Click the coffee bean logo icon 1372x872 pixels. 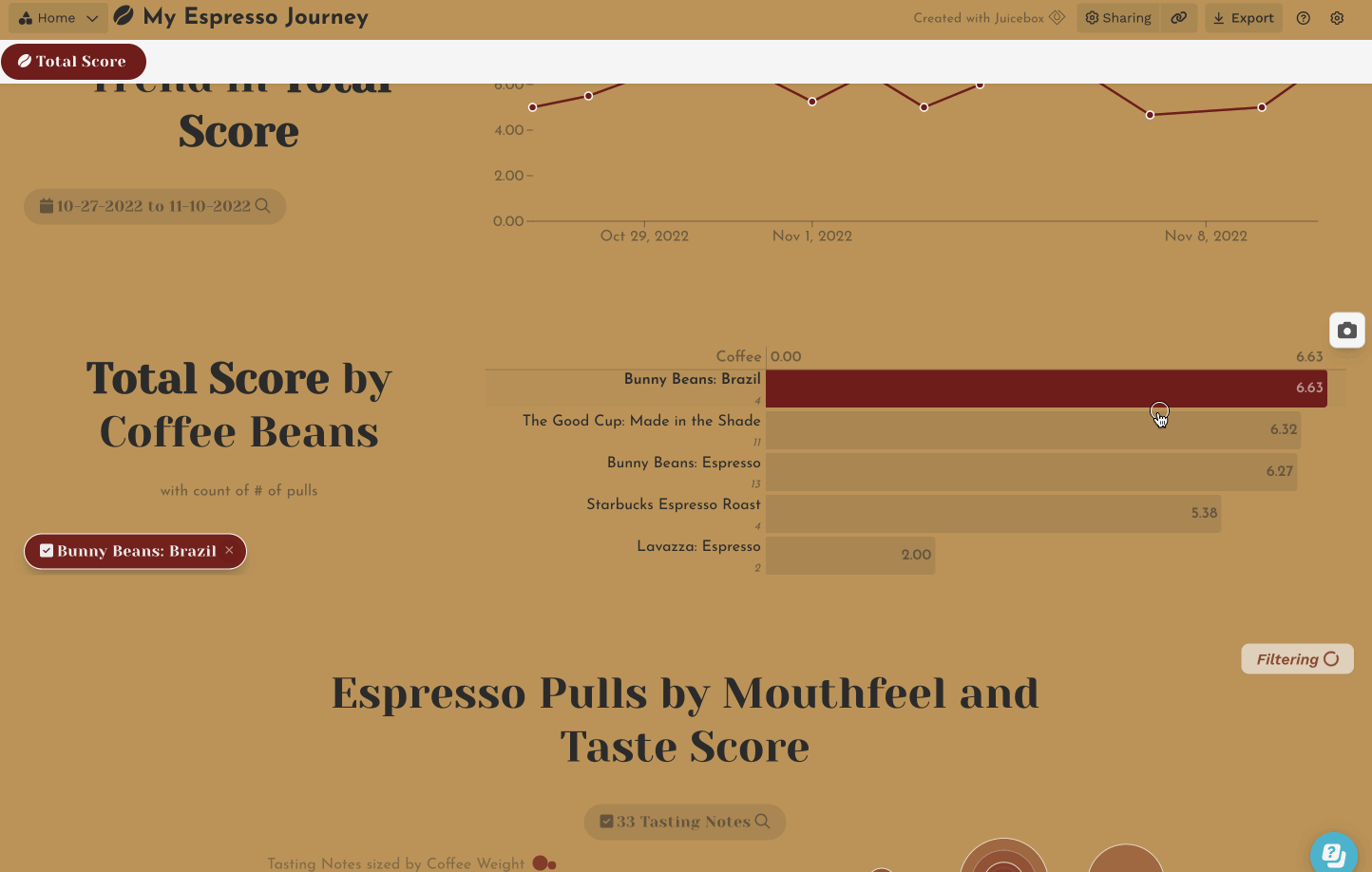point(124,16)
